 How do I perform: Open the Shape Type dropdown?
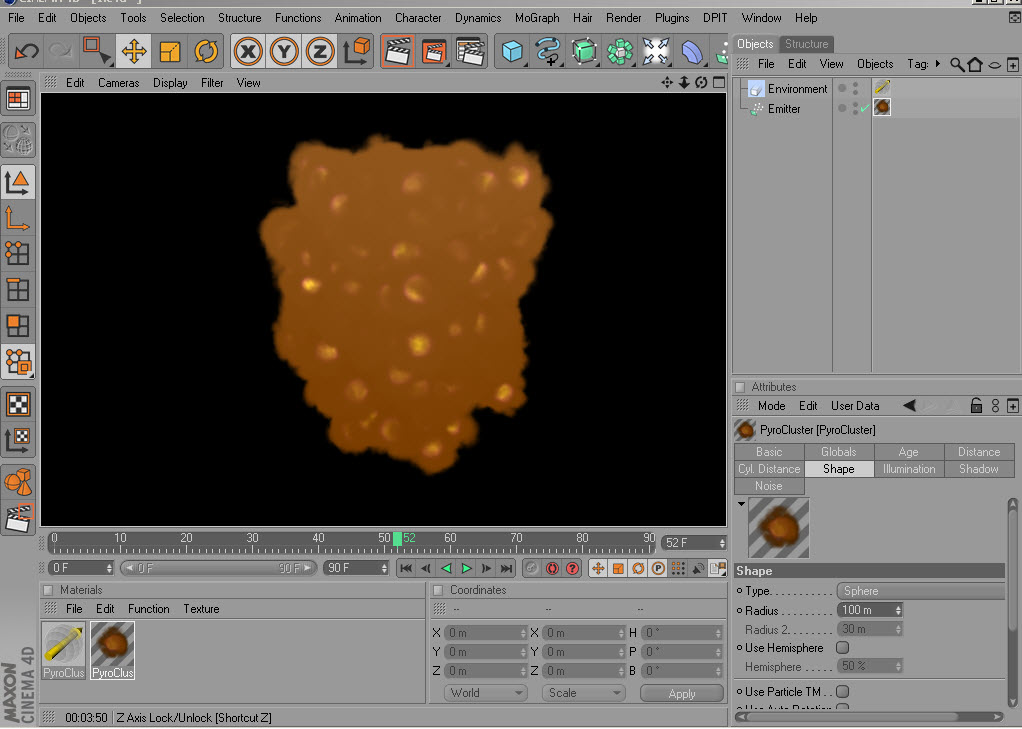point(920,591)
